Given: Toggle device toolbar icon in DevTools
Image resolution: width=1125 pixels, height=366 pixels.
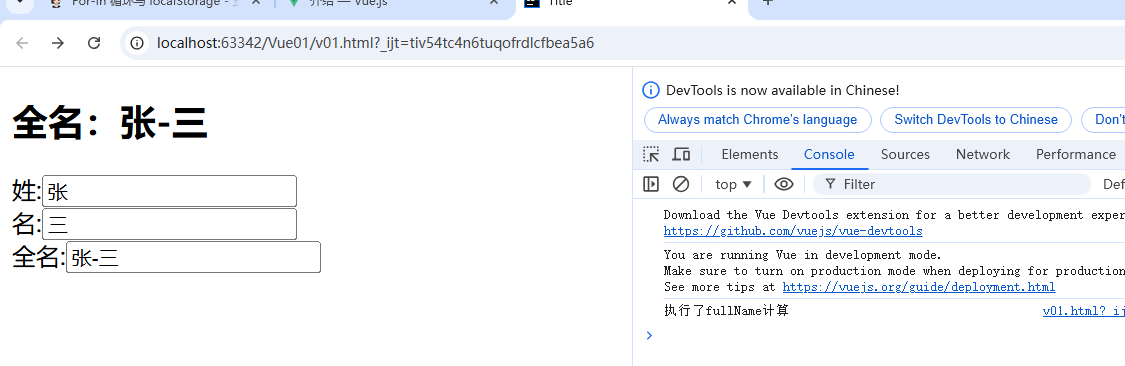Looking at the screenshot, I should [x=681, y=154].
